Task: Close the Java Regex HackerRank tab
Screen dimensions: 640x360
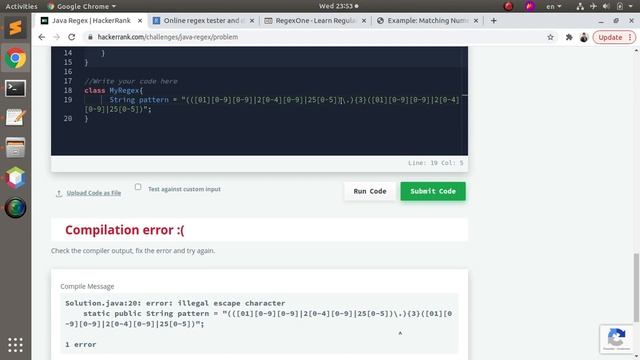Action: 140,20
